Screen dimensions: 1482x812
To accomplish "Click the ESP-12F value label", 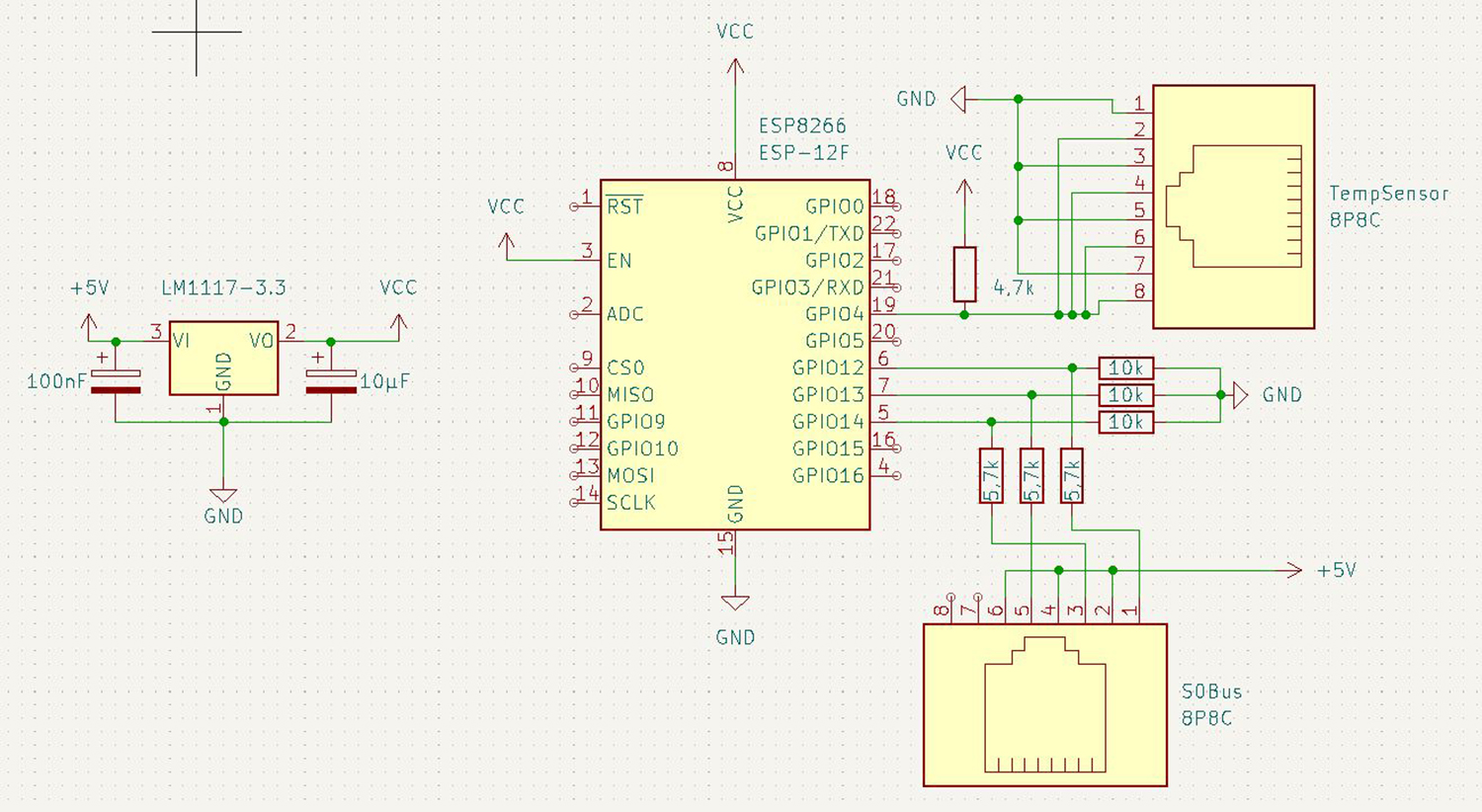I will click(x=803, y=153).
